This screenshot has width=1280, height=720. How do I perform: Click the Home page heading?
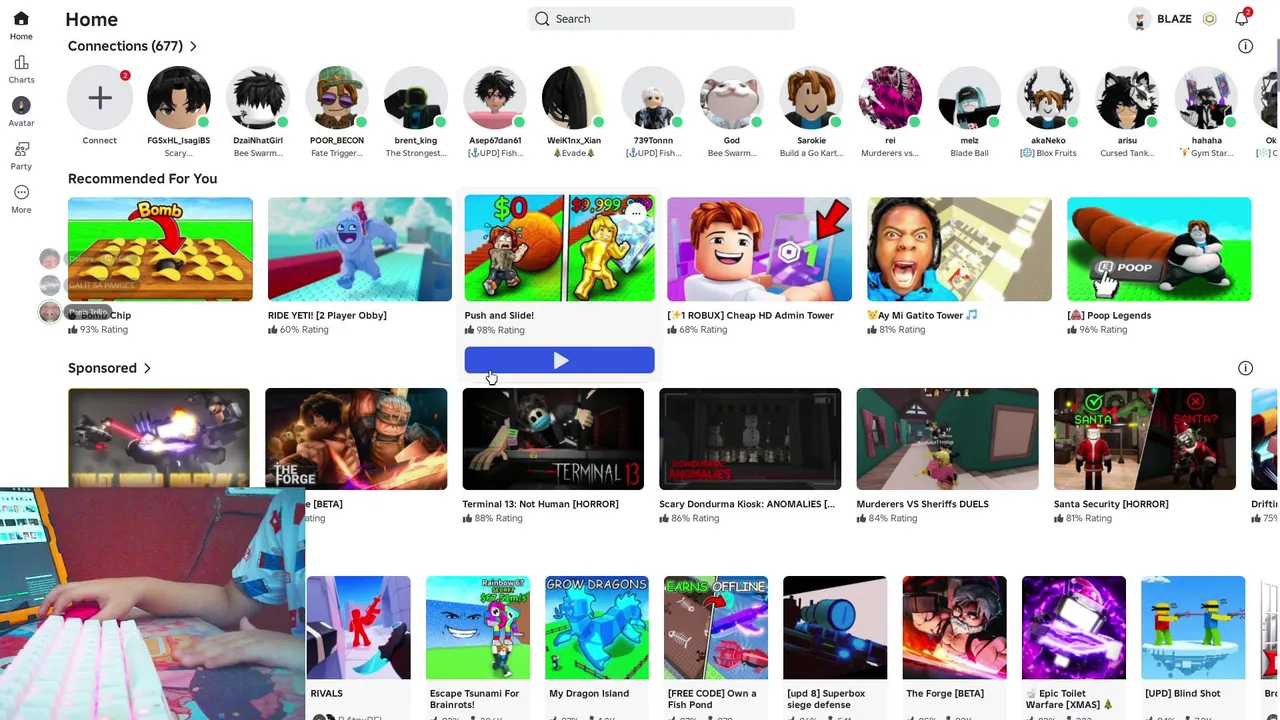click(91, 19)
